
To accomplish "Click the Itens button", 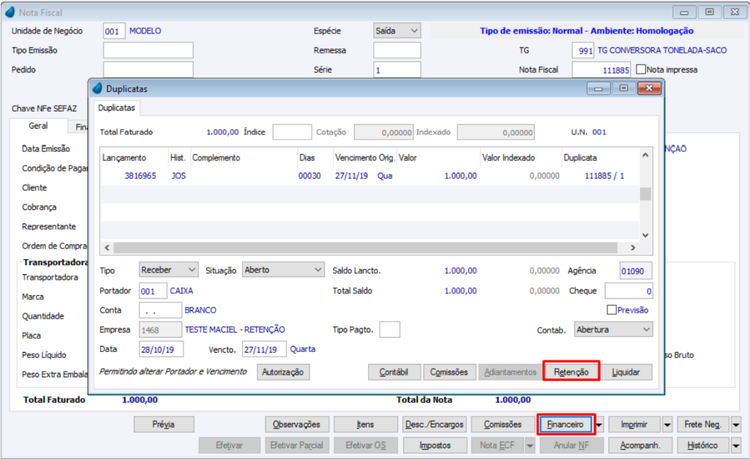I will coord(365,425).
